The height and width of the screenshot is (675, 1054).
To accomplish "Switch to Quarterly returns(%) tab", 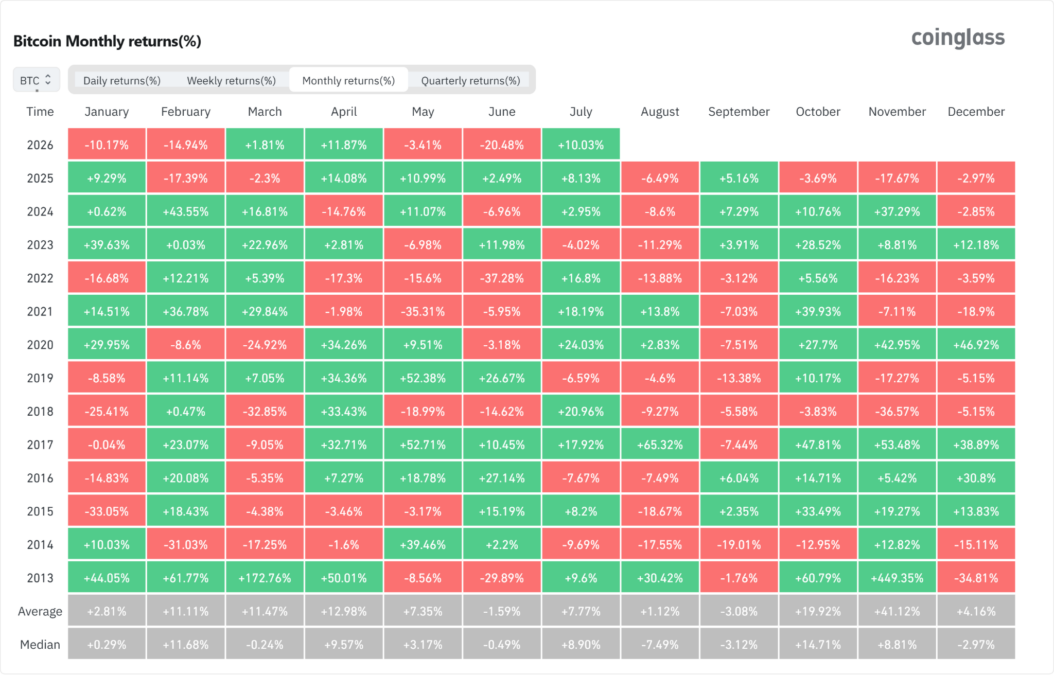I will point(471,81).
